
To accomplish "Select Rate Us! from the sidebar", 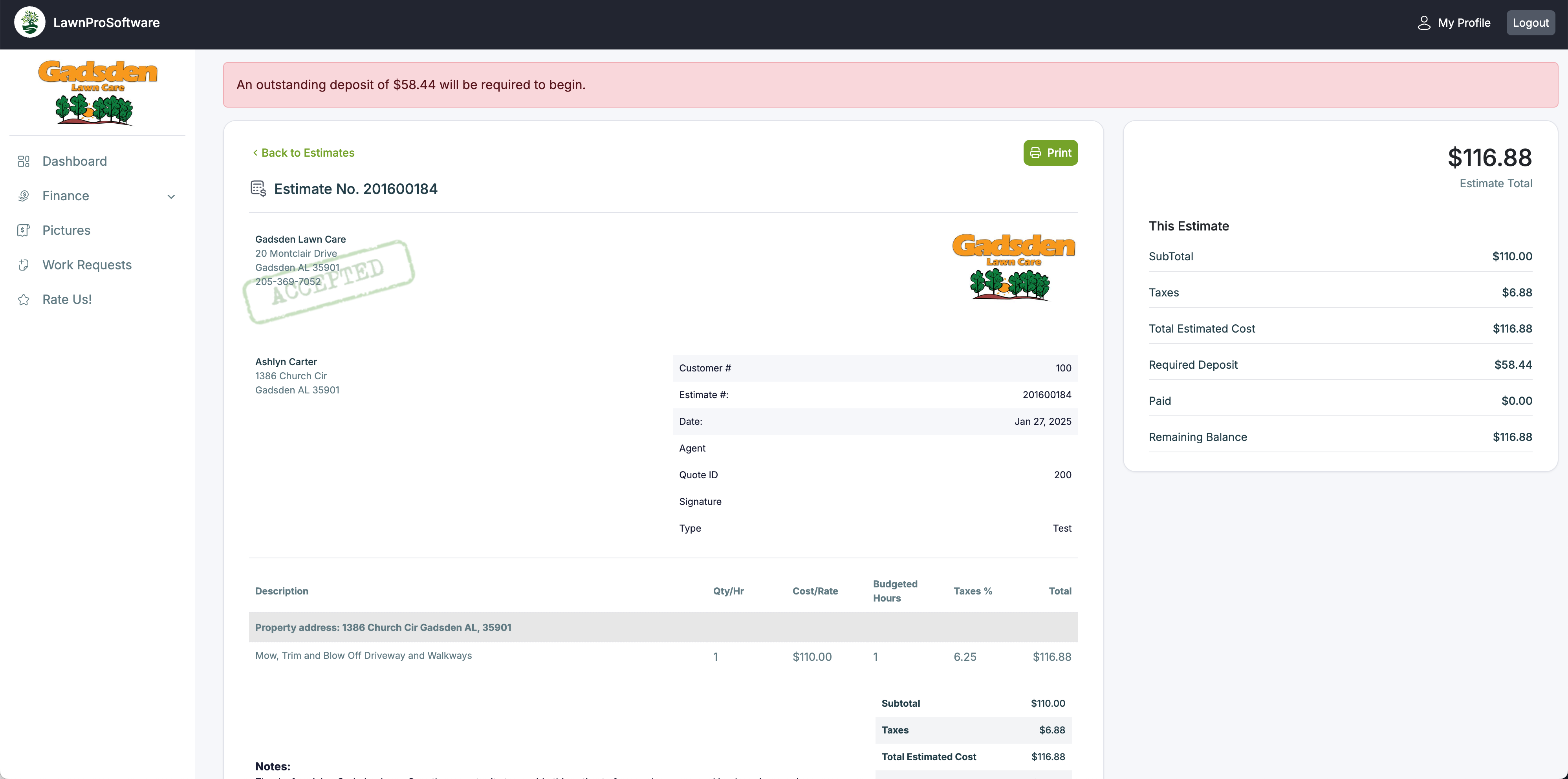I will click(x=67, y=300).
